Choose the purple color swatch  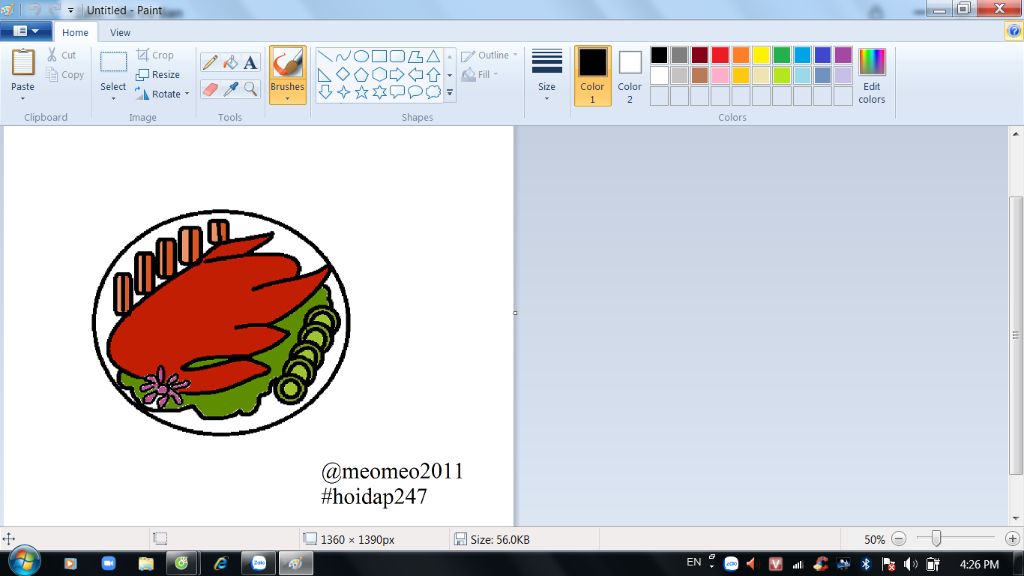click(x=843, y=55)
